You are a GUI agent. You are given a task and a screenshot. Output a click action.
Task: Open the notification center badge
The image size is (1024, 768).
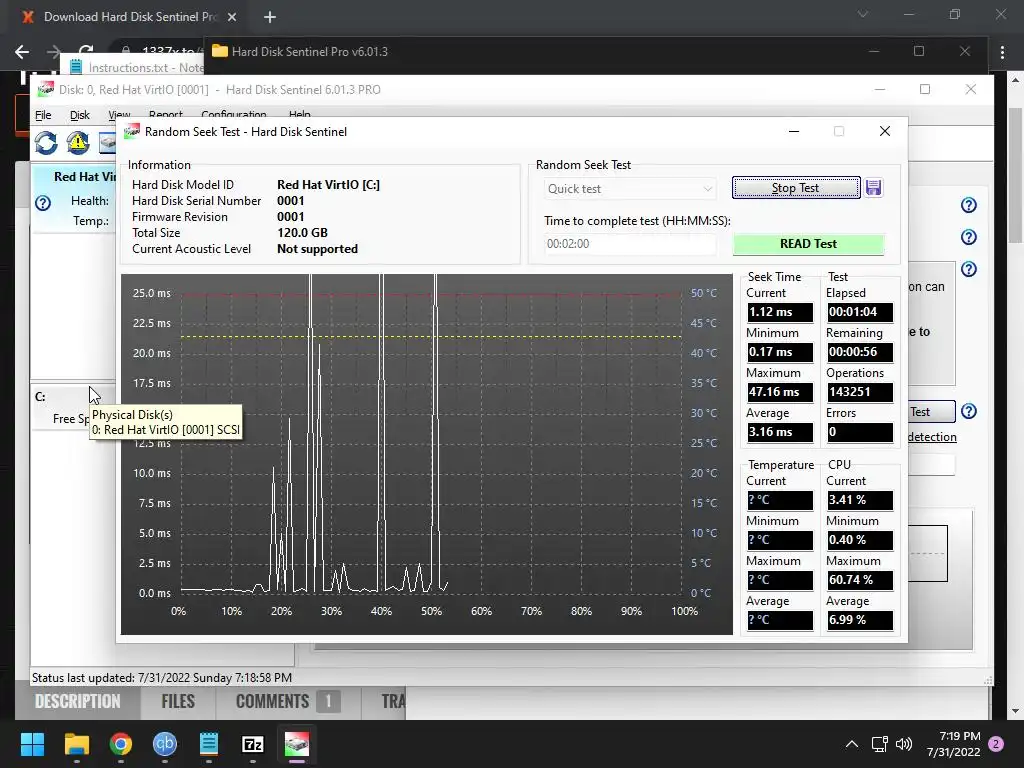click(997, 744)
